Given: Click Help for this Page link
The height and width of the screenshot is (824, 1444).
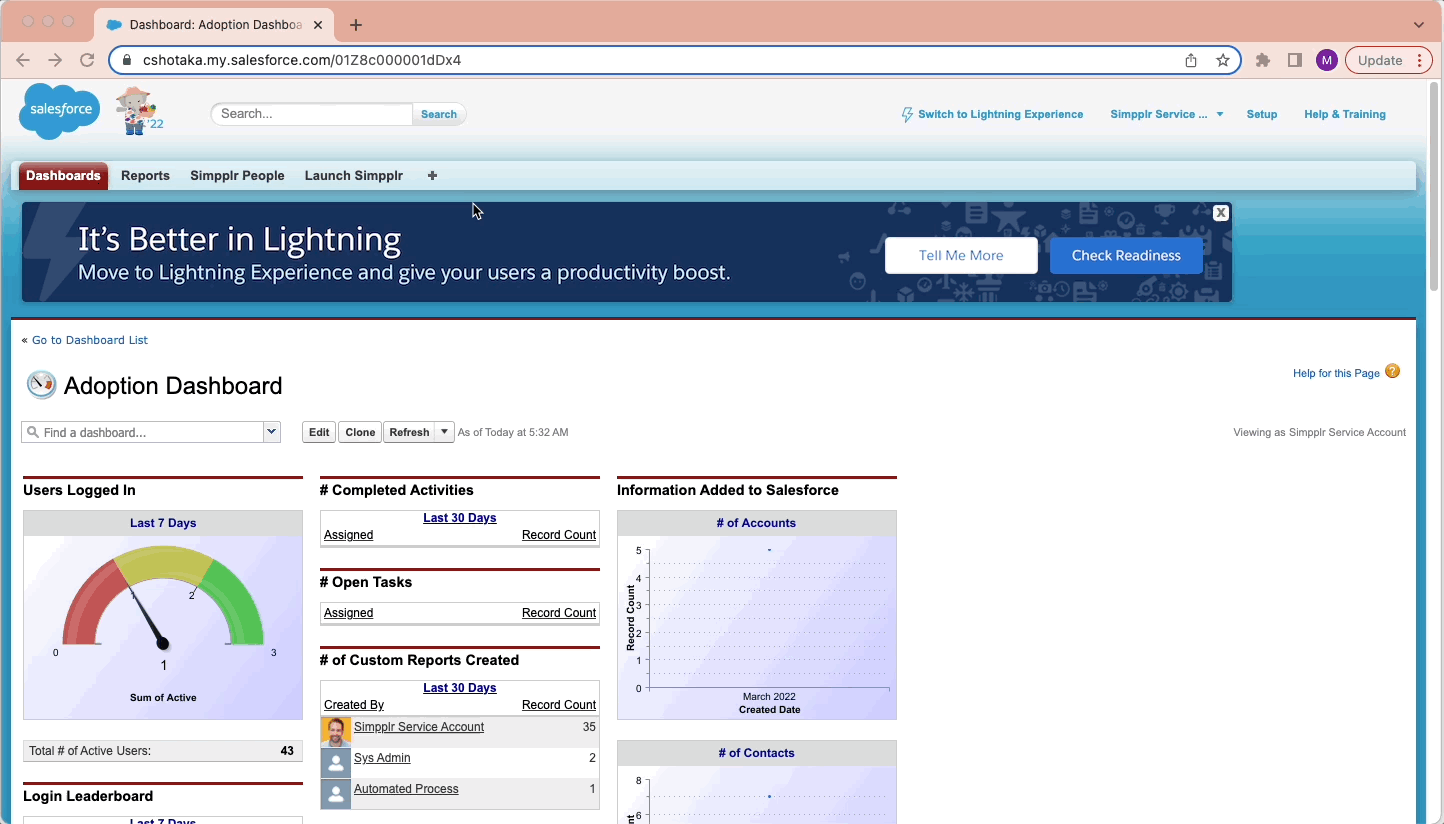Looking at the screenshot, I should [x=1336, y=373].
